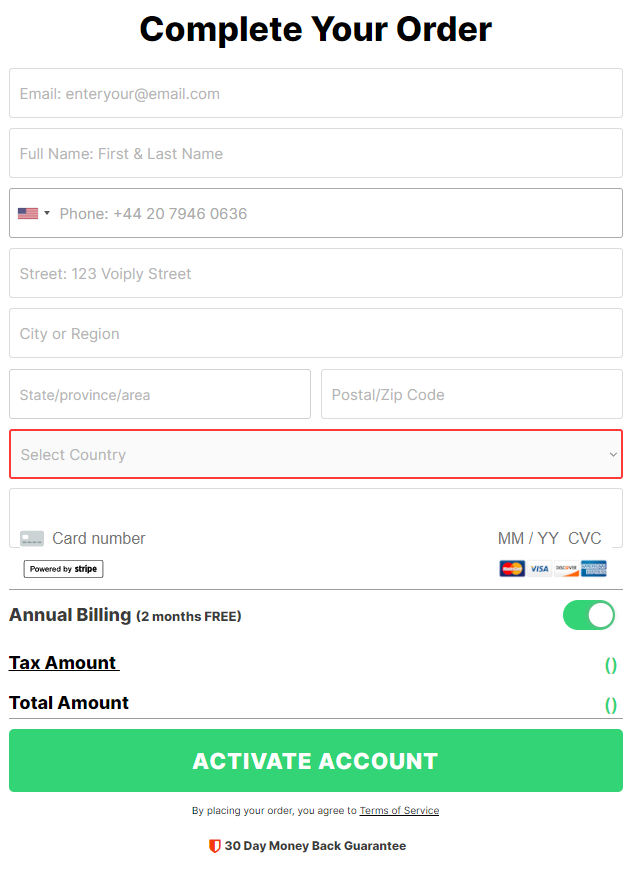This screenshot has height=870, width=633.
Task: Click the Tax Amount underlined label
Action: pyautogui.click(x=64, y=662)
